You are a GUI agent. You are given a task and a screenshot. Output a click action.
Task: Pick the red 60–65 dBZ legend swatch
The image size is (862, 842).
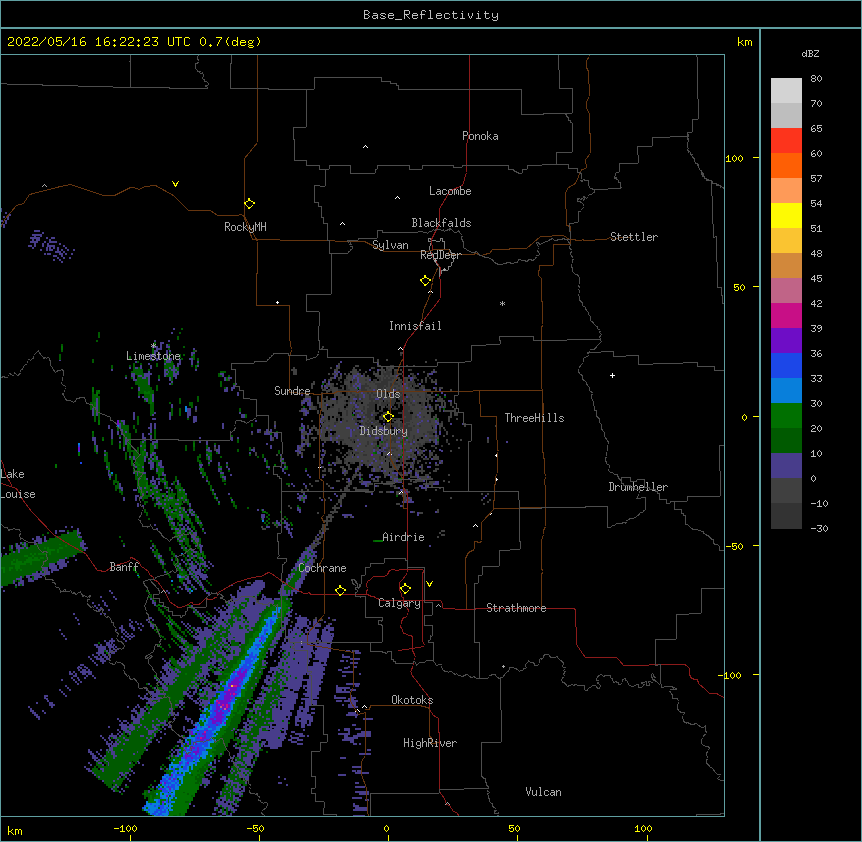point(786,140)
